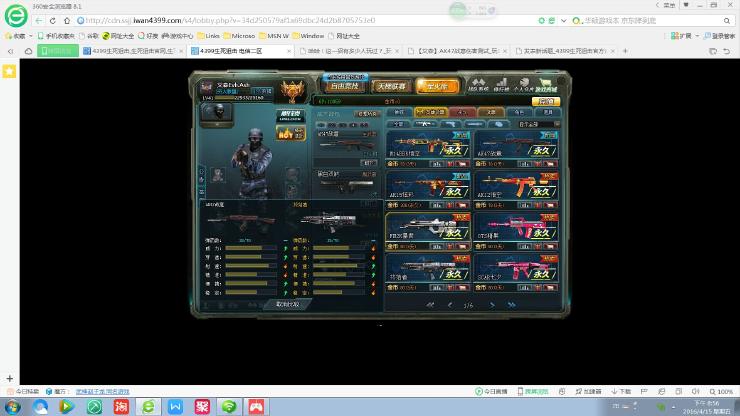Open new browser tab with plus
The image size is (740, 416).
[625, 51]
